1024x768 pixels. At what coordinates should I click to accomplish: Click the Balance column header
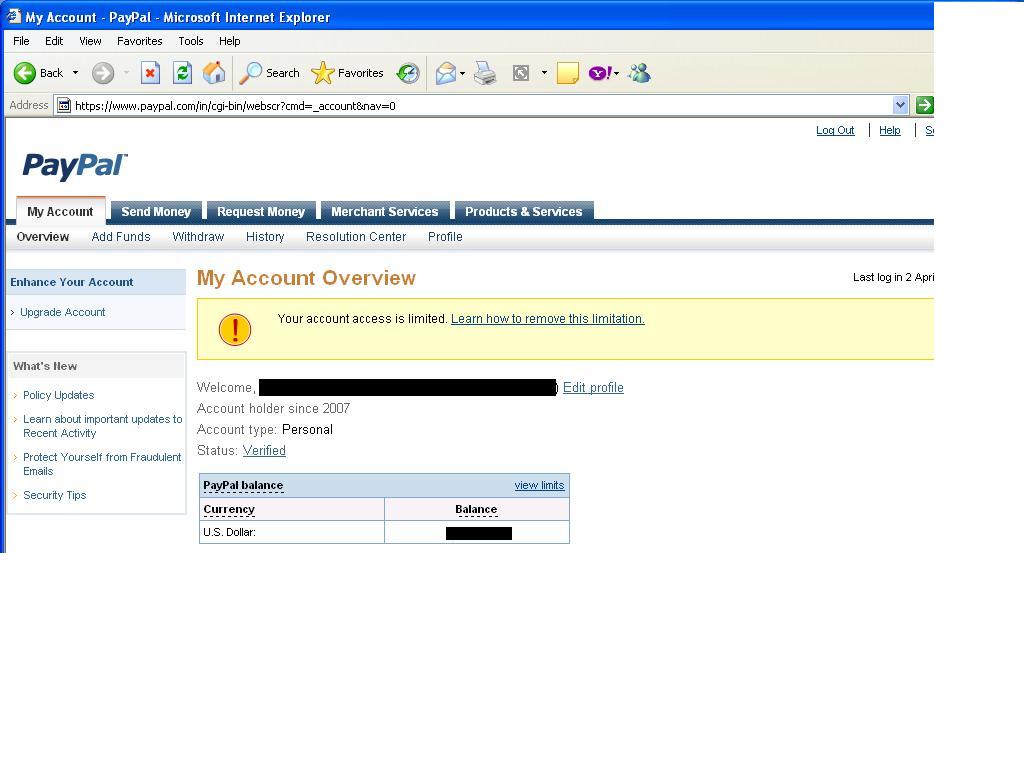476,509
